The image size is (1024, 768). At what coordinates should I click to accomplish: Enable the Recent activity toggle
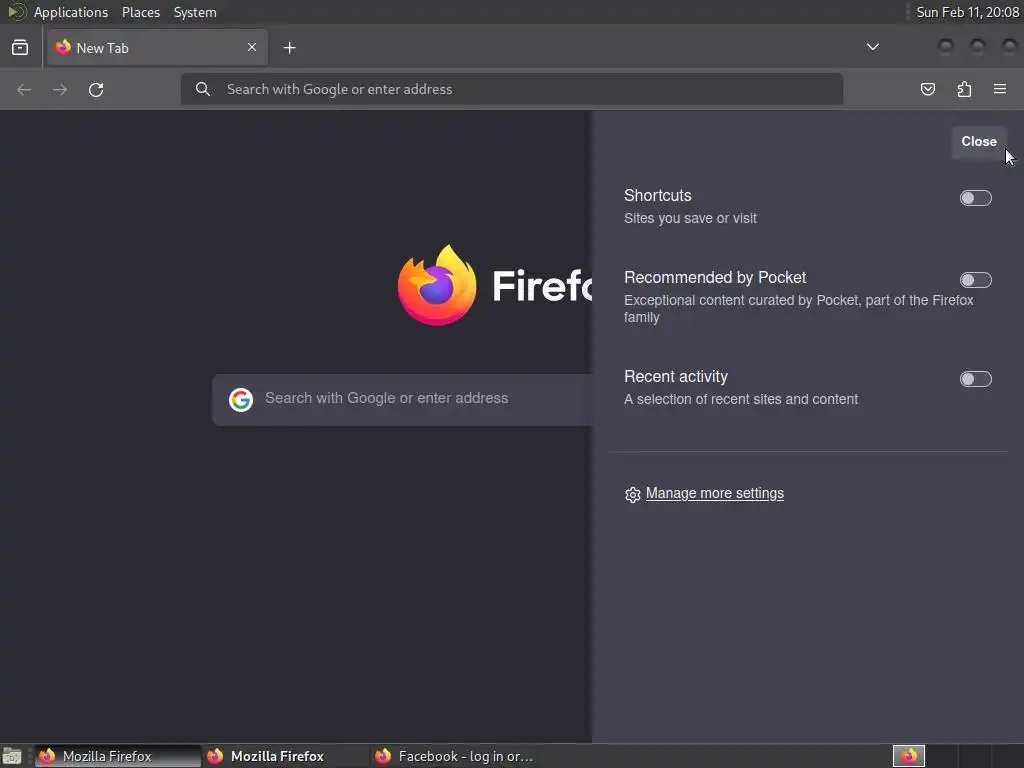coord(976,379)
